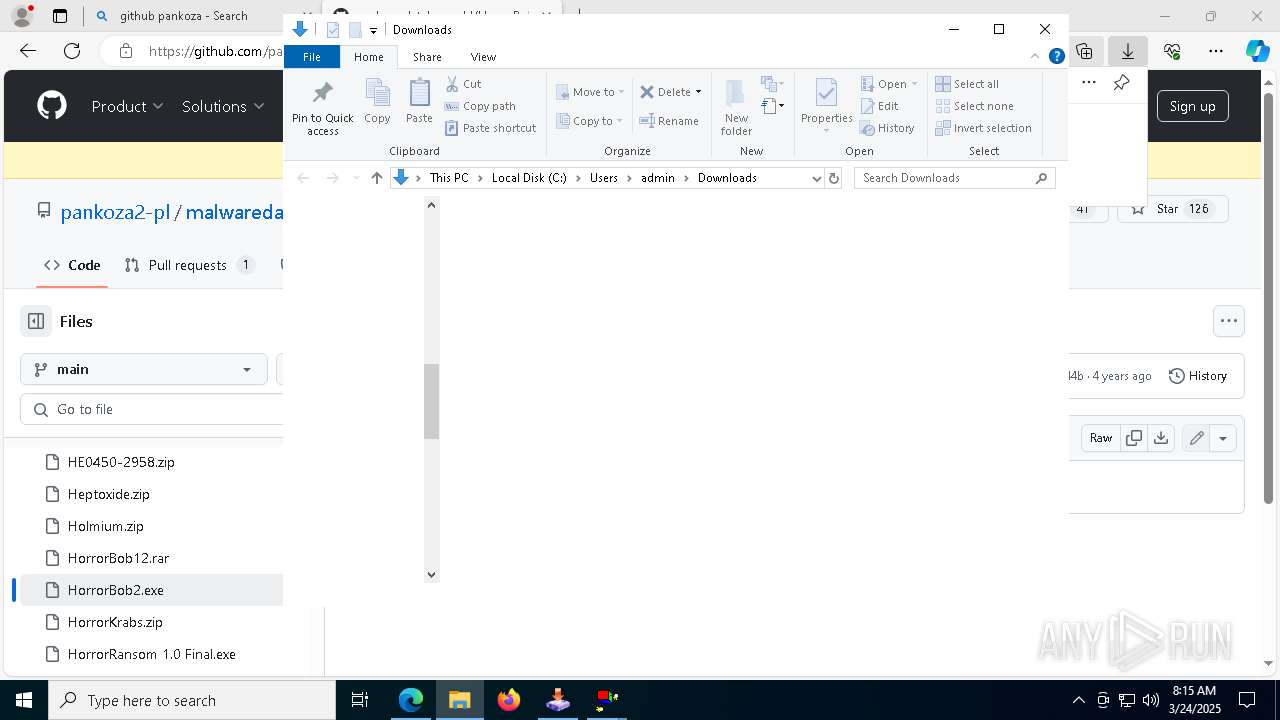This screenshot has height=720, width=1280.
Task: Click the GitHub logo in browser
Action: point(52,106)
